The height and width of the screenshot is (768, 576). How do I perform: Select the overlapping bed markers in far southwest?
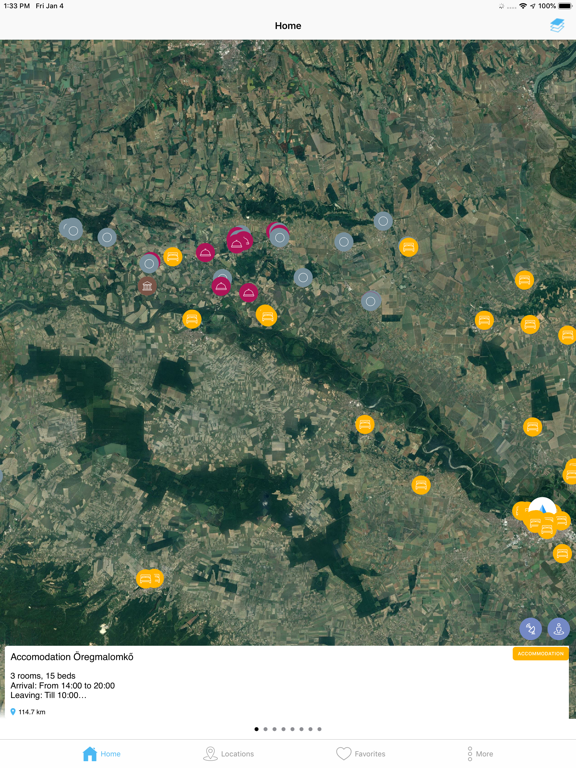[x=149, y=578]
